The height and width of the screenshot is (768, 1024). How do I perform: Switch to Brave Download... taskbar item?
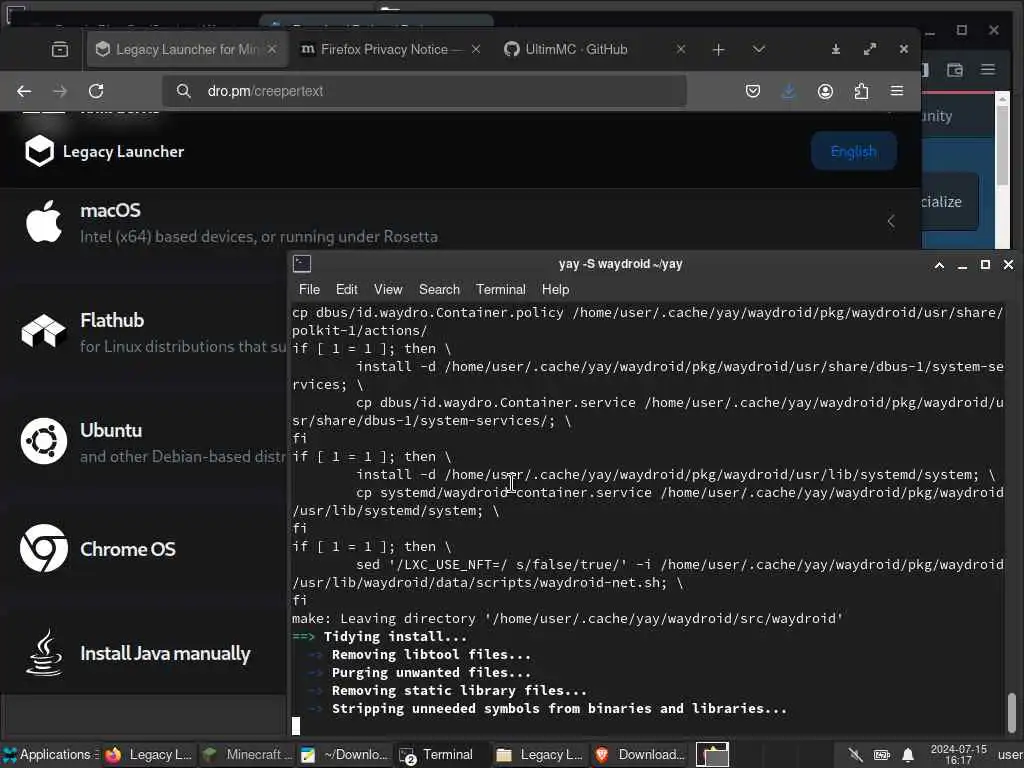639,755
